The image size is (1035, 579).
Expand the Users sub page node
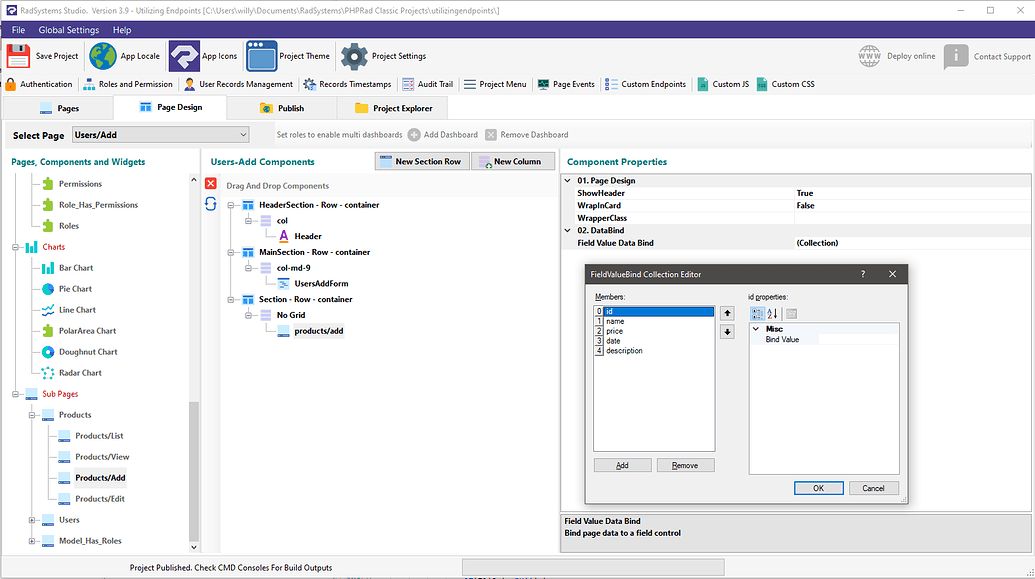(32, 520)
